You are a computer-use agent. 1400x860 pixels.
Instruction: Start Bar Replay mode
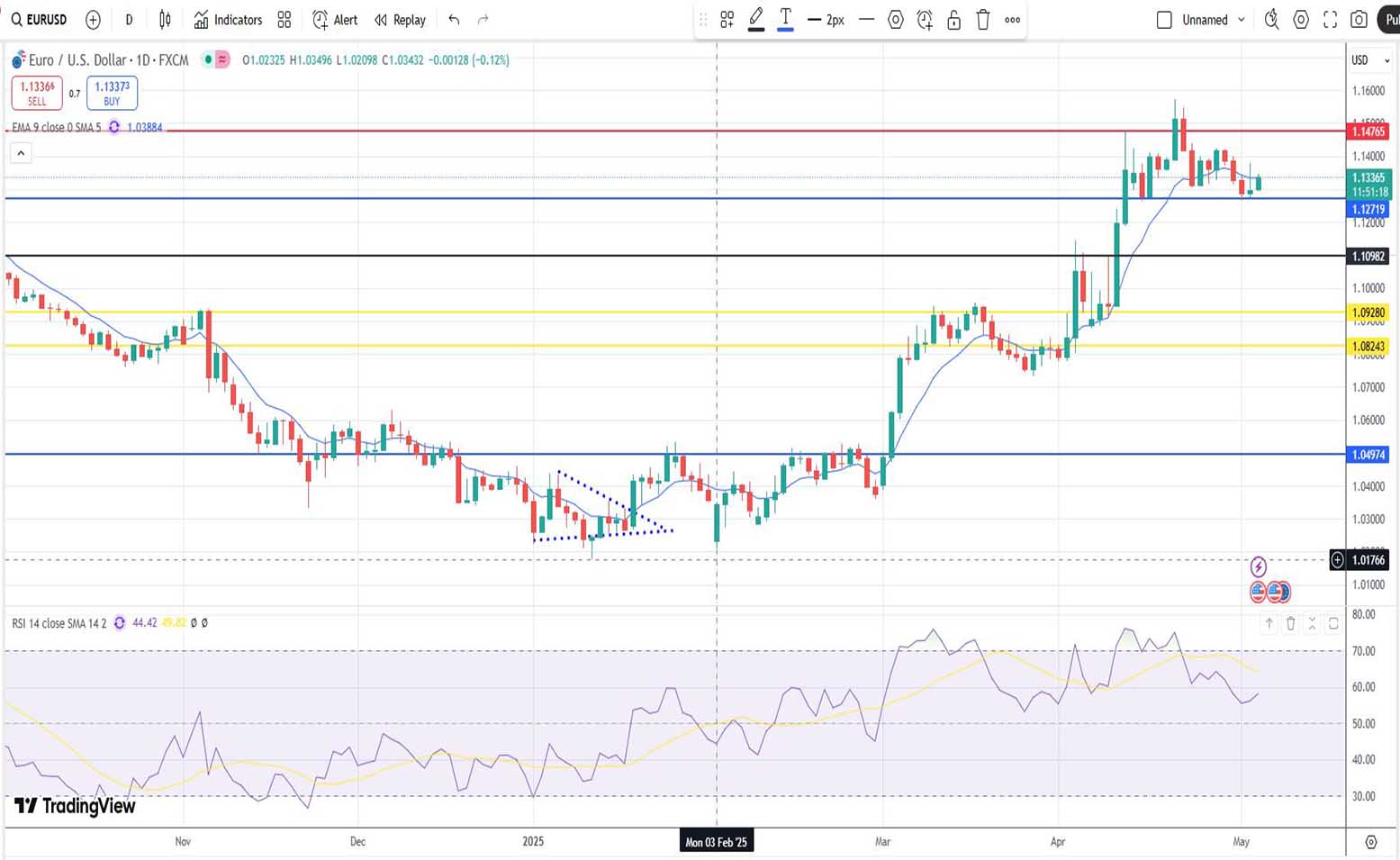[x=400, y=20]
